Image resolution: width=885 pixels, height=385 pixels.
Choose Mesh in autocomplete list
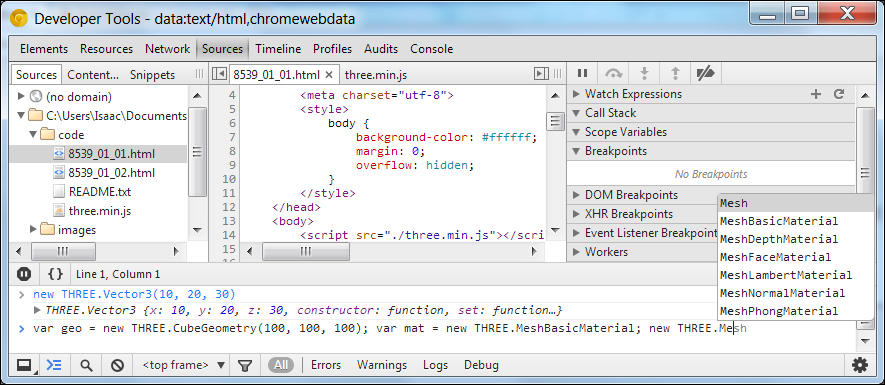[x=795, y=203]
